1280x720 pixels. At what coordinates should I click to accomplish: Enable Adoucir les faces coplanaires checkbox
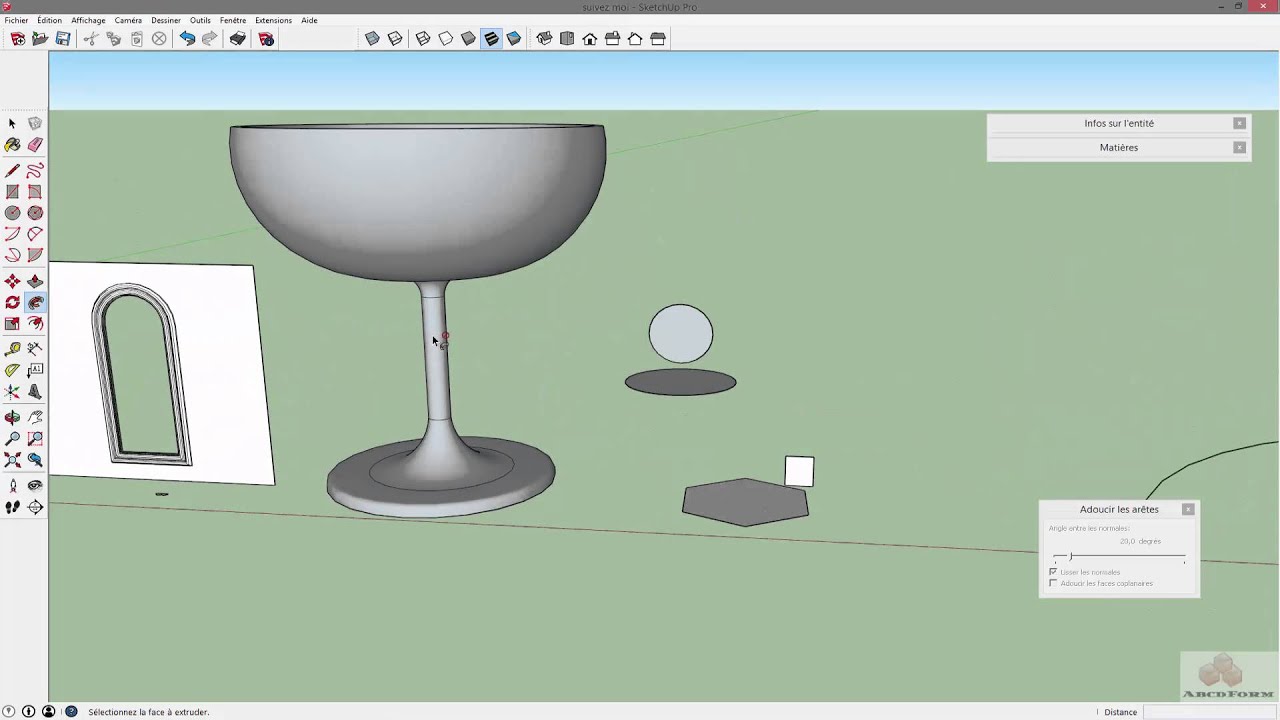point(1053,583)
